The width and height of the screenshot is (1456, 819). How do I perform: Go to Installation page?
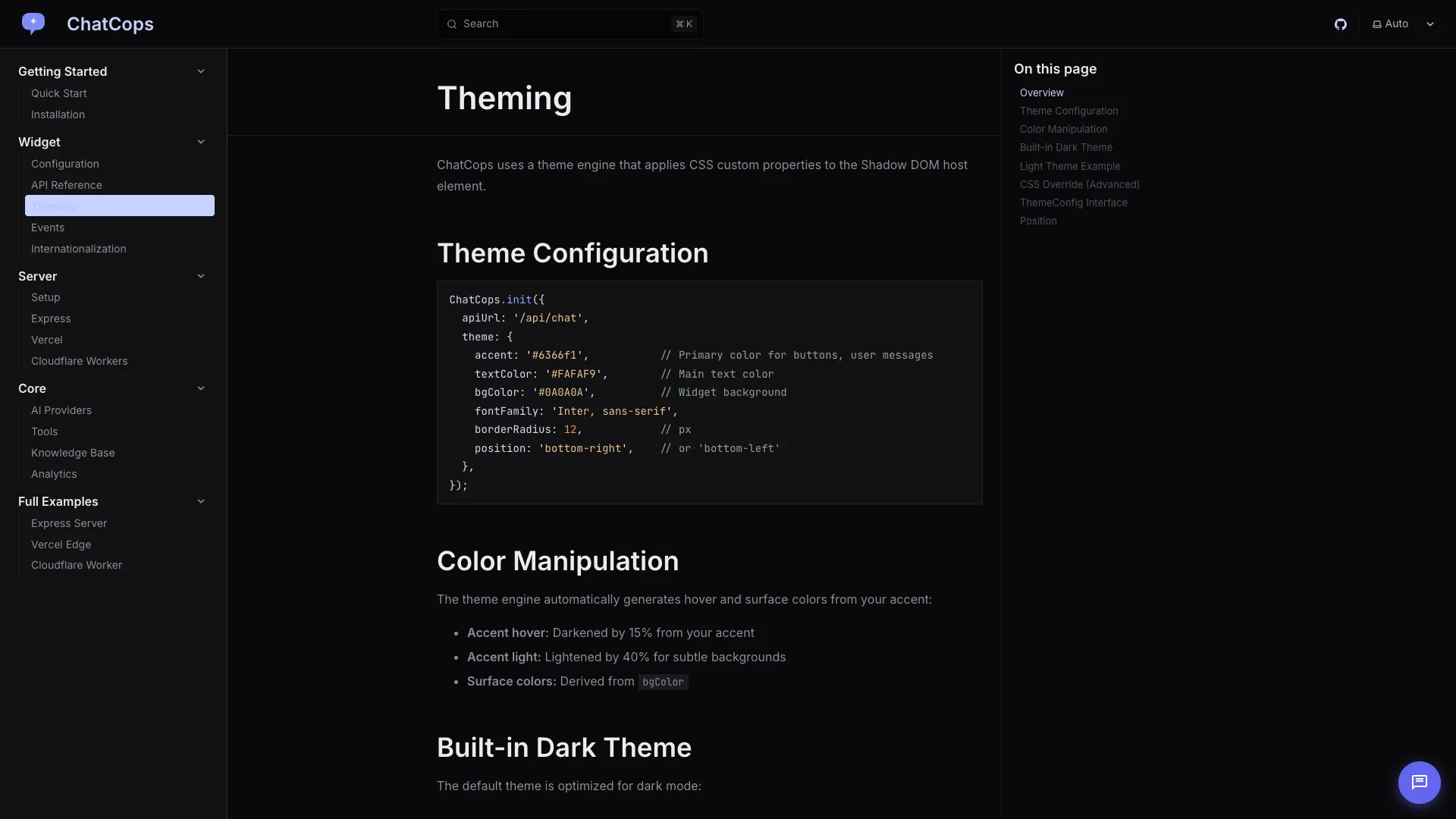click(x=58, y=115)
